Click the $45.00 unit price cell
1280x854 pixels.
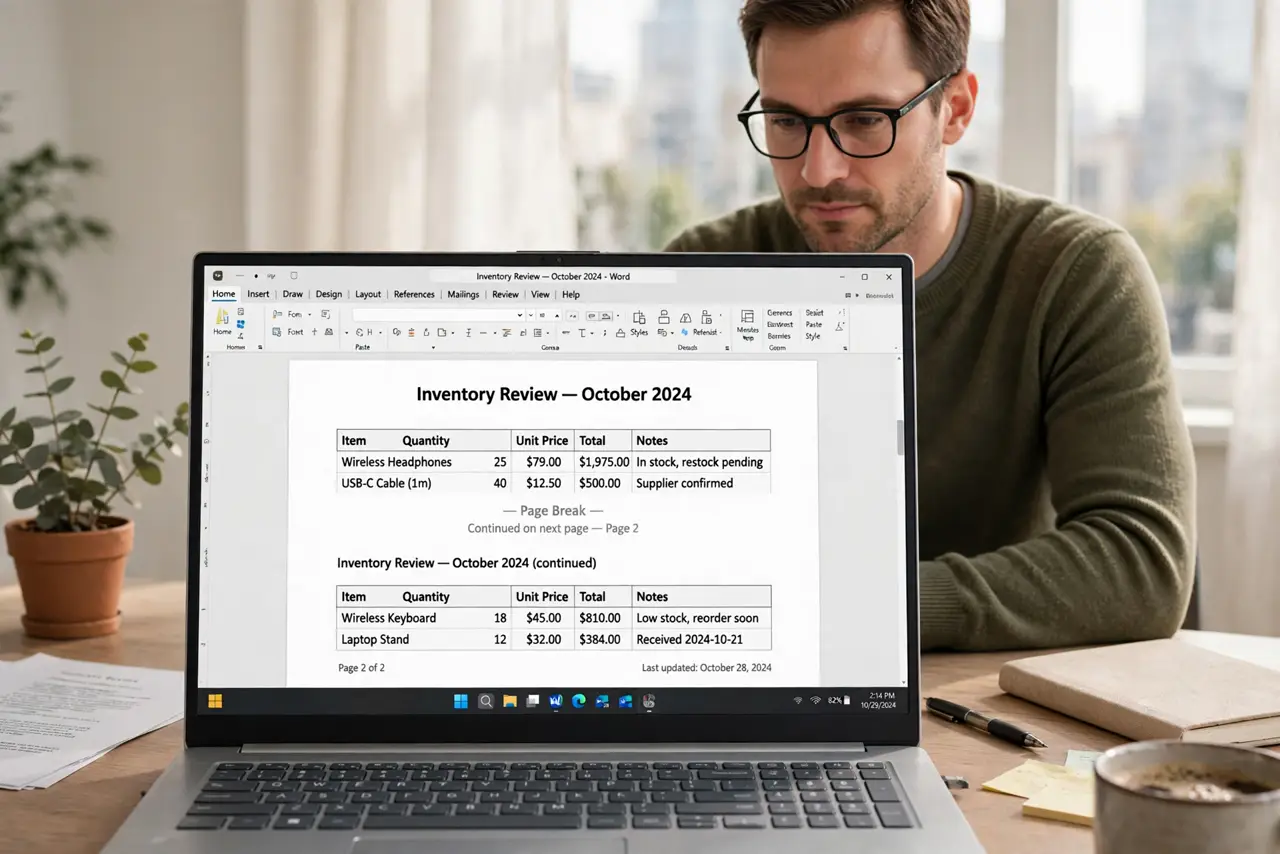pyautogui.click(x=543, y=618)
